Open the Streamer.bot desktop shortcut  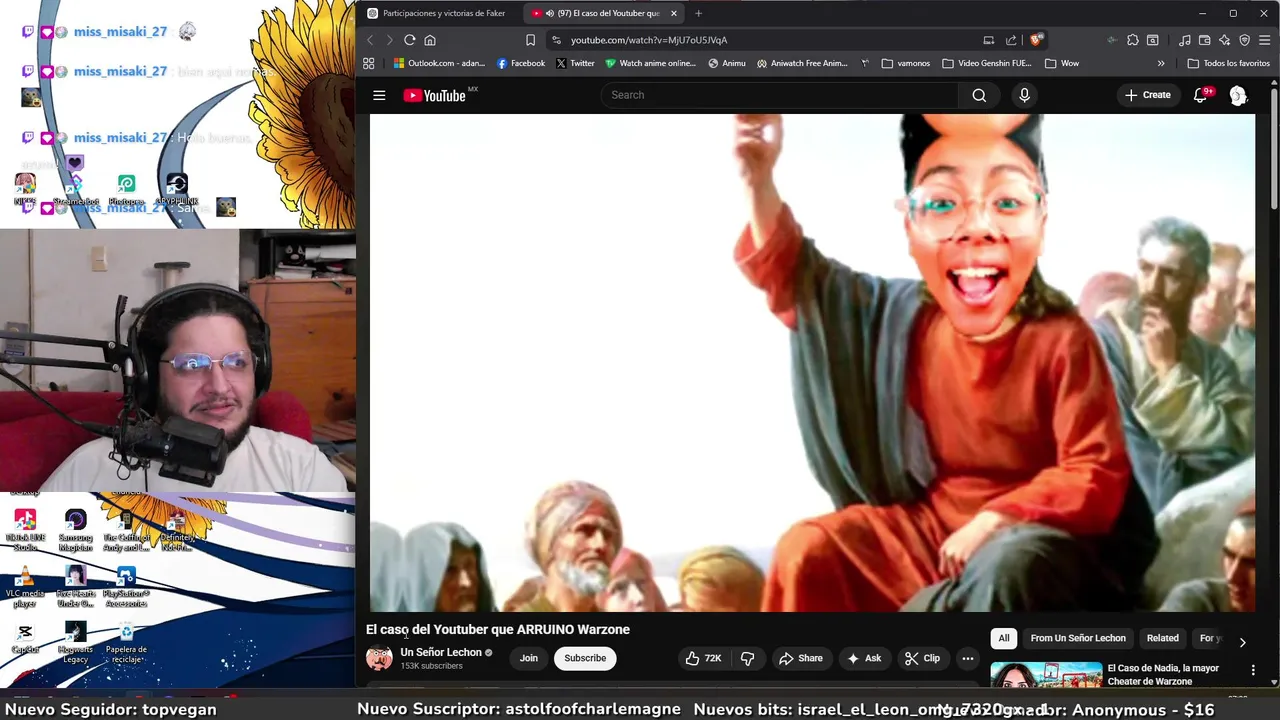(76, 189)
